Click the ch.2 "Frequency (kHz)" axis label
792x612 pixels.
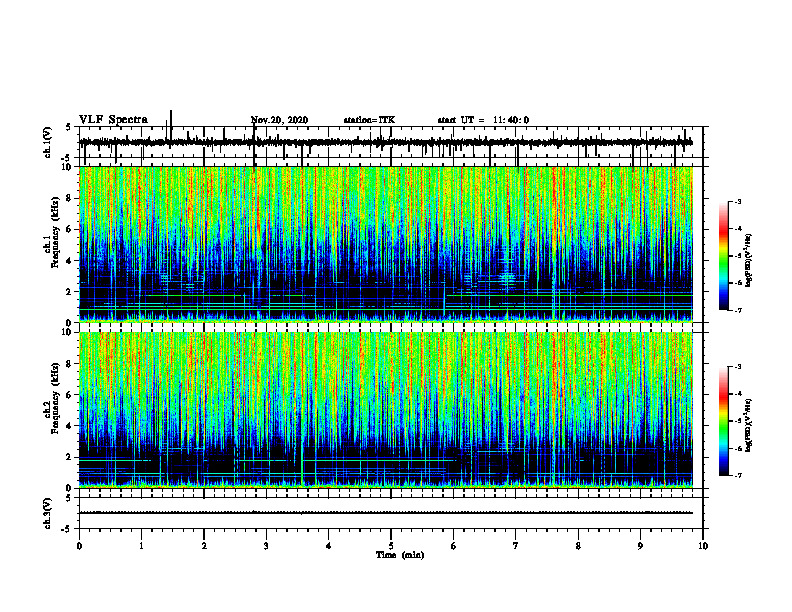(x=54, y=398)
